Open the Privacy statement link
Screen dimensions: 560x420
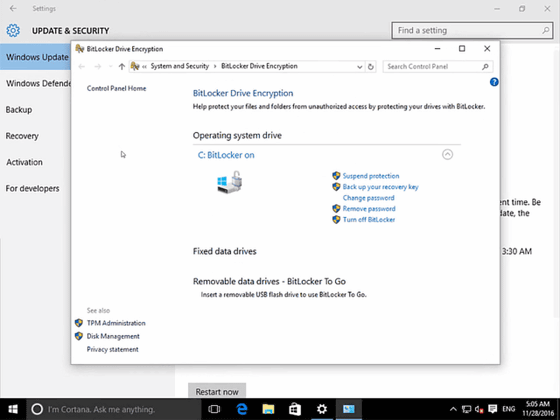[x=112, y=349]
